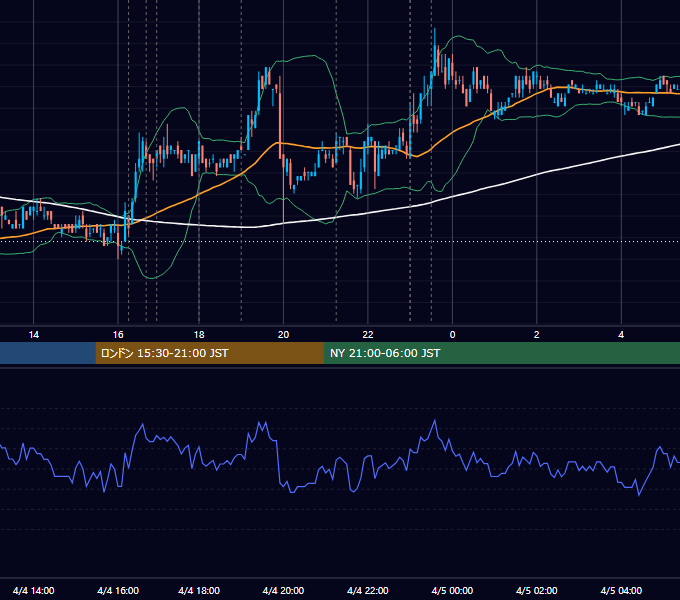Click the 4/4 16:00 date label
Image resolution: width=680 pixels, height=600 pixels.
pos(118,590)
